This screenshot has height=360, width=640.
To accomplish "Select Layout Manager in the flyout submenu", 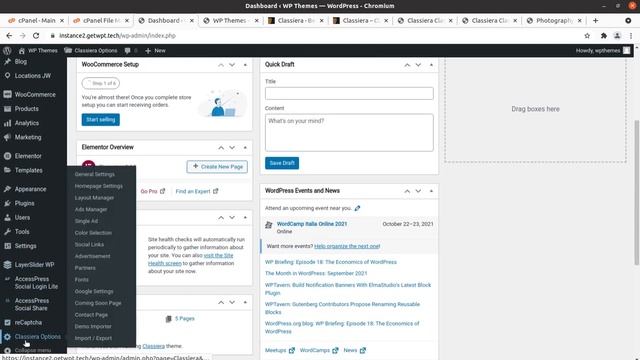I will [x=94, y=198].
